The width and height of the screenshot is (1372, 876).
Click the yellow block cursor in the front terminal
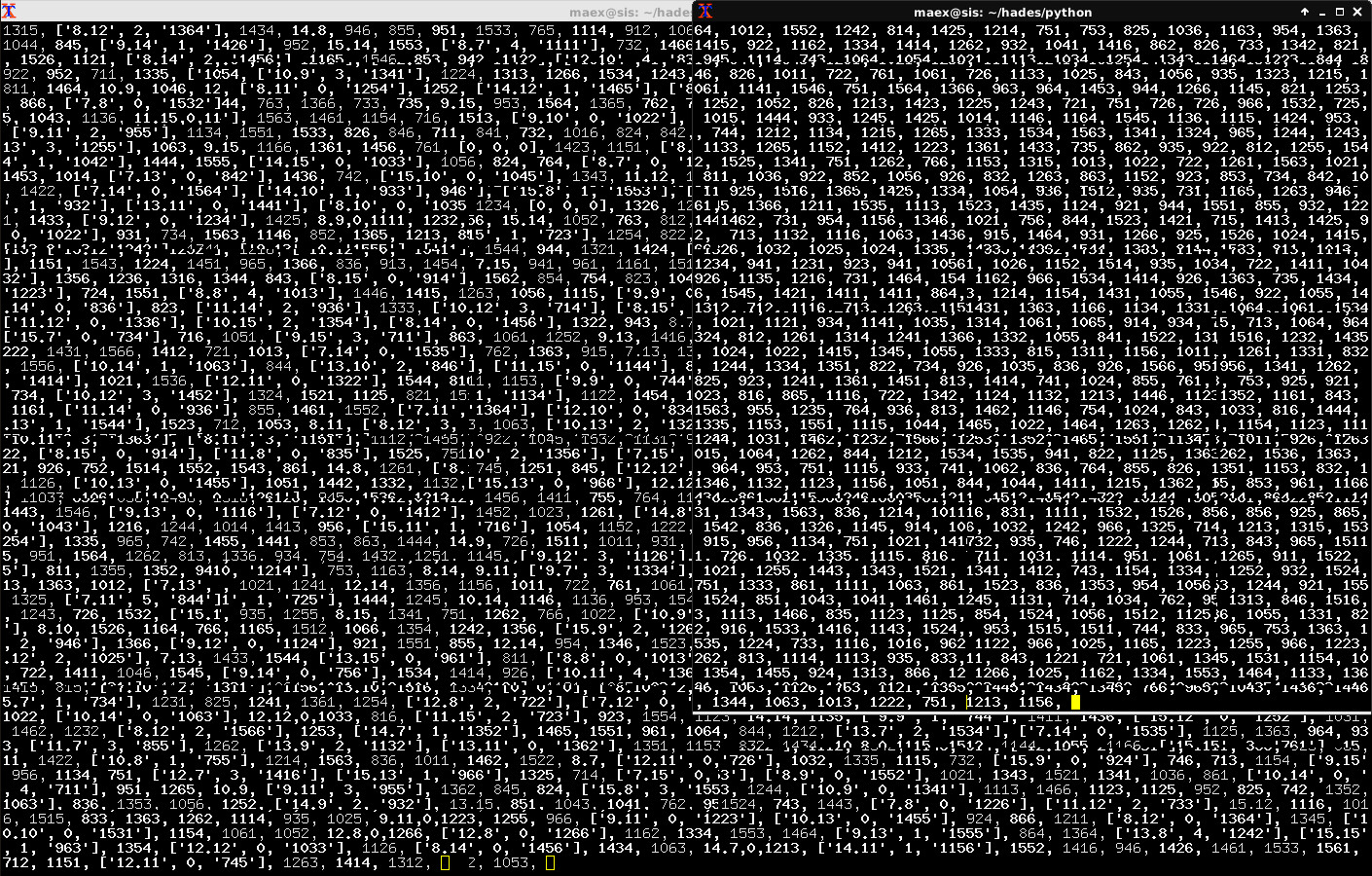pos(1075,702)
